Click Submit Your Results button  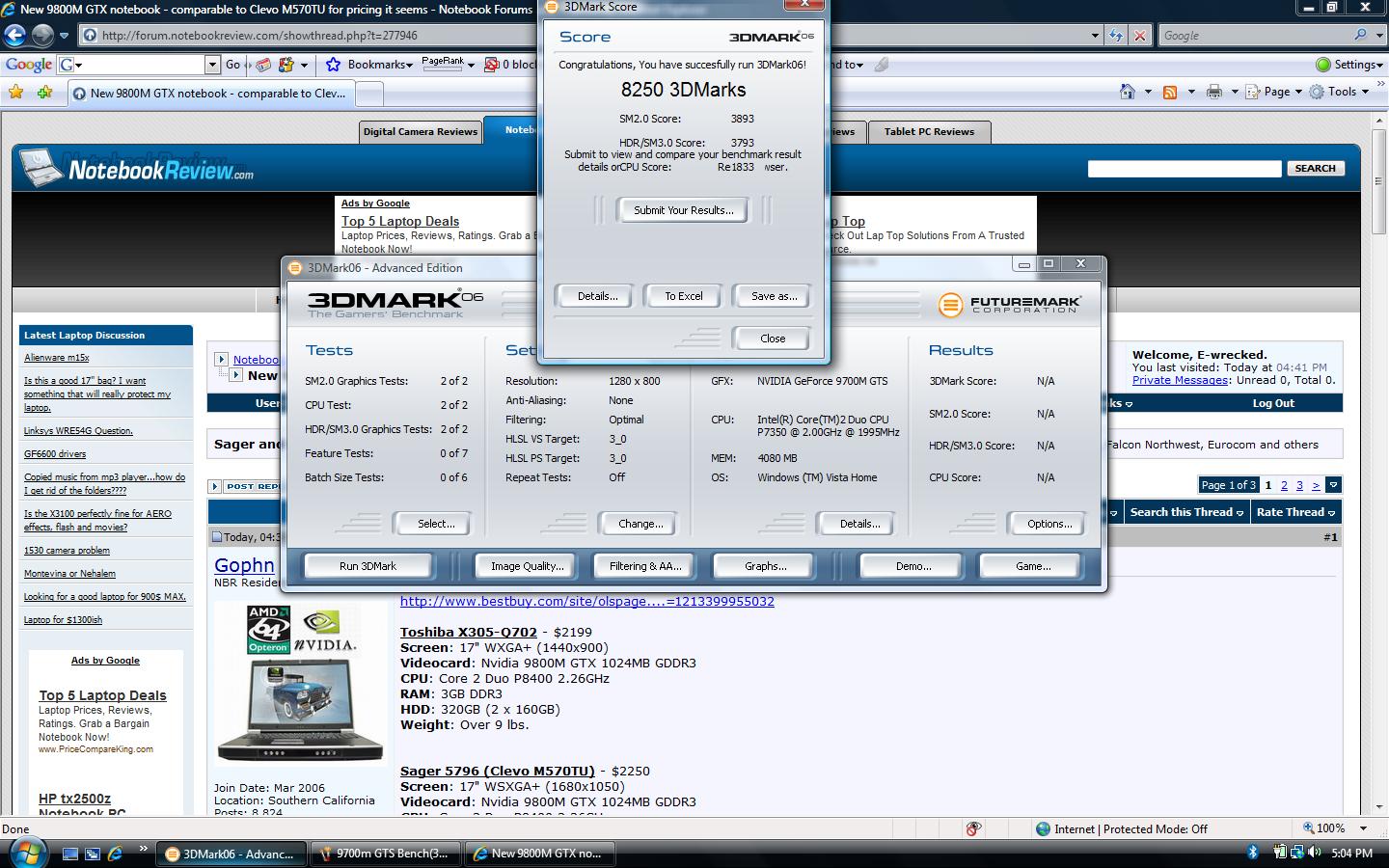[683, 210]
